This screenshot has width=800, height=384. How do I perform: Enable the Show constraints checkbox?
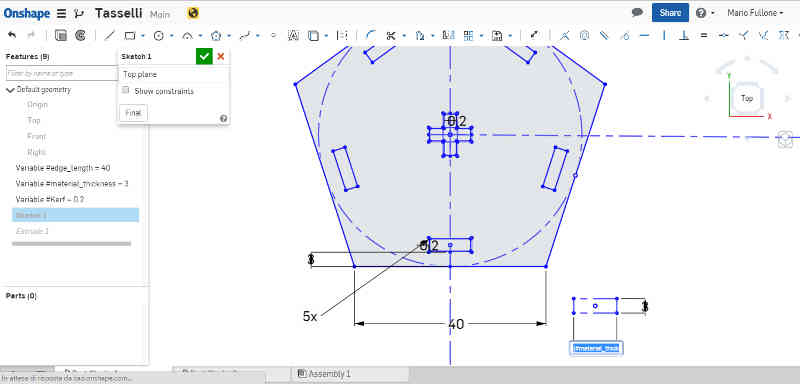coord(126,90)
